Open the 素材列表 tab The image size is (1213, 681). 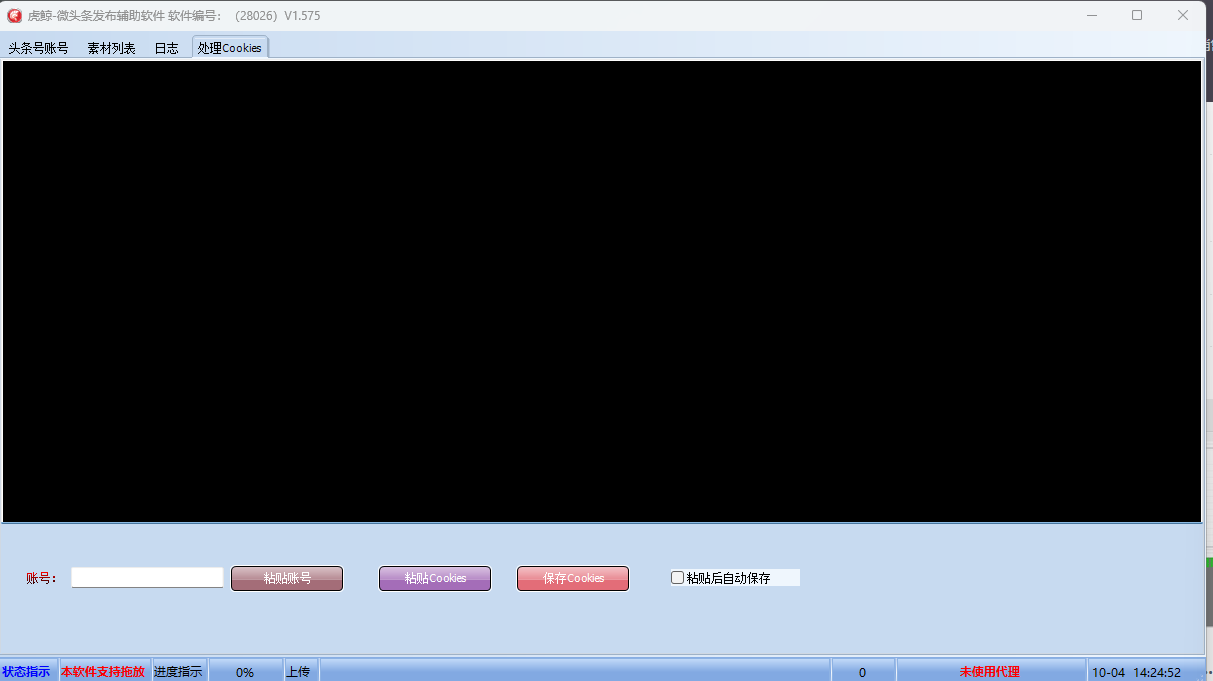pos(111,48)
